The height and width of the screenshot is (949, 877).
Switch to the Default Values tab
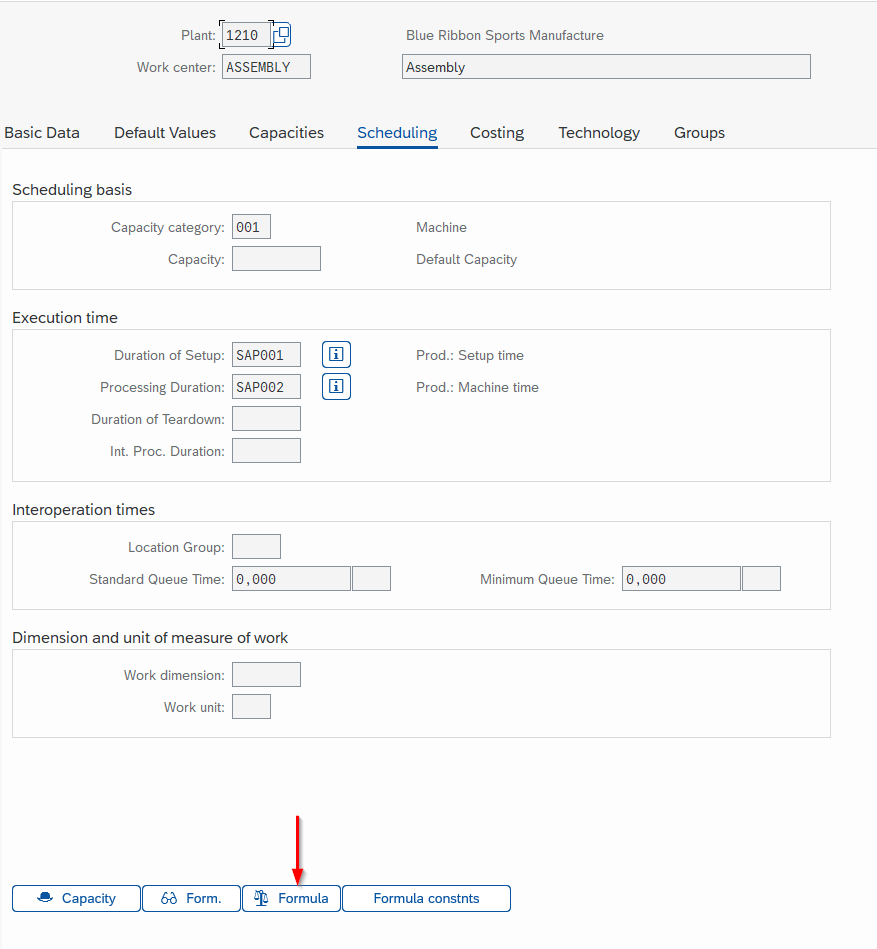tap(165, 133)
